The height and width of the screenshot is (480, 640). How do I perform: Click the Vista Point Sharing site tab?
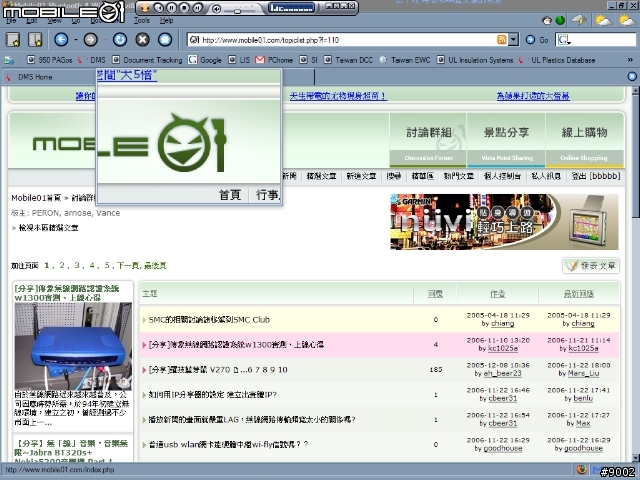506,140
